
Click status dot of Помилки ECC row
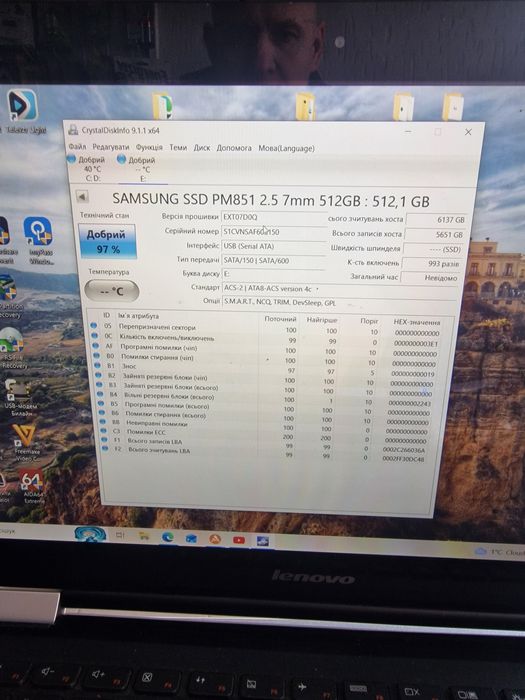coord(104,431)
